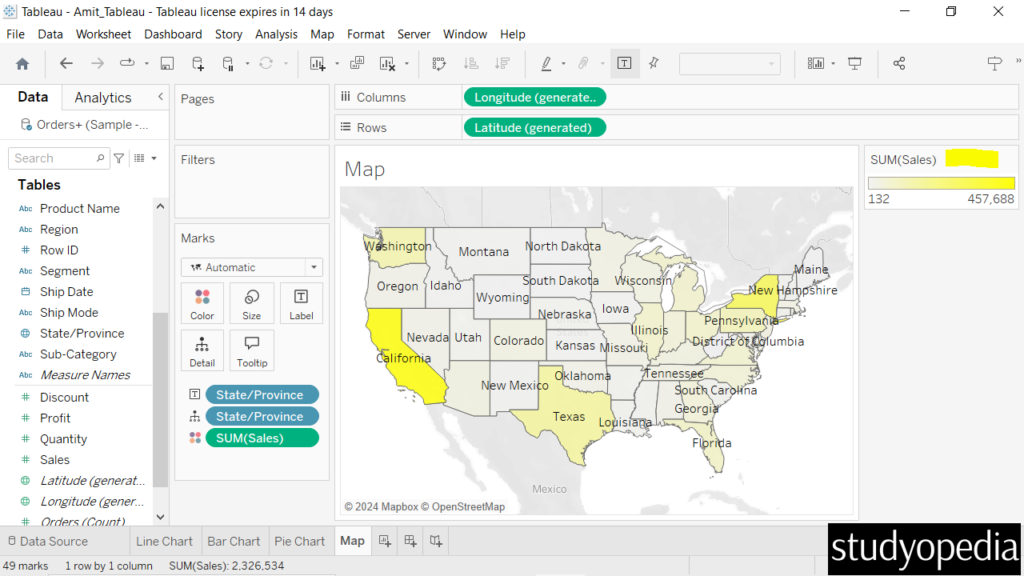
Task: Switch to the Bar Chart sheet tab
Action: point(234,541)
